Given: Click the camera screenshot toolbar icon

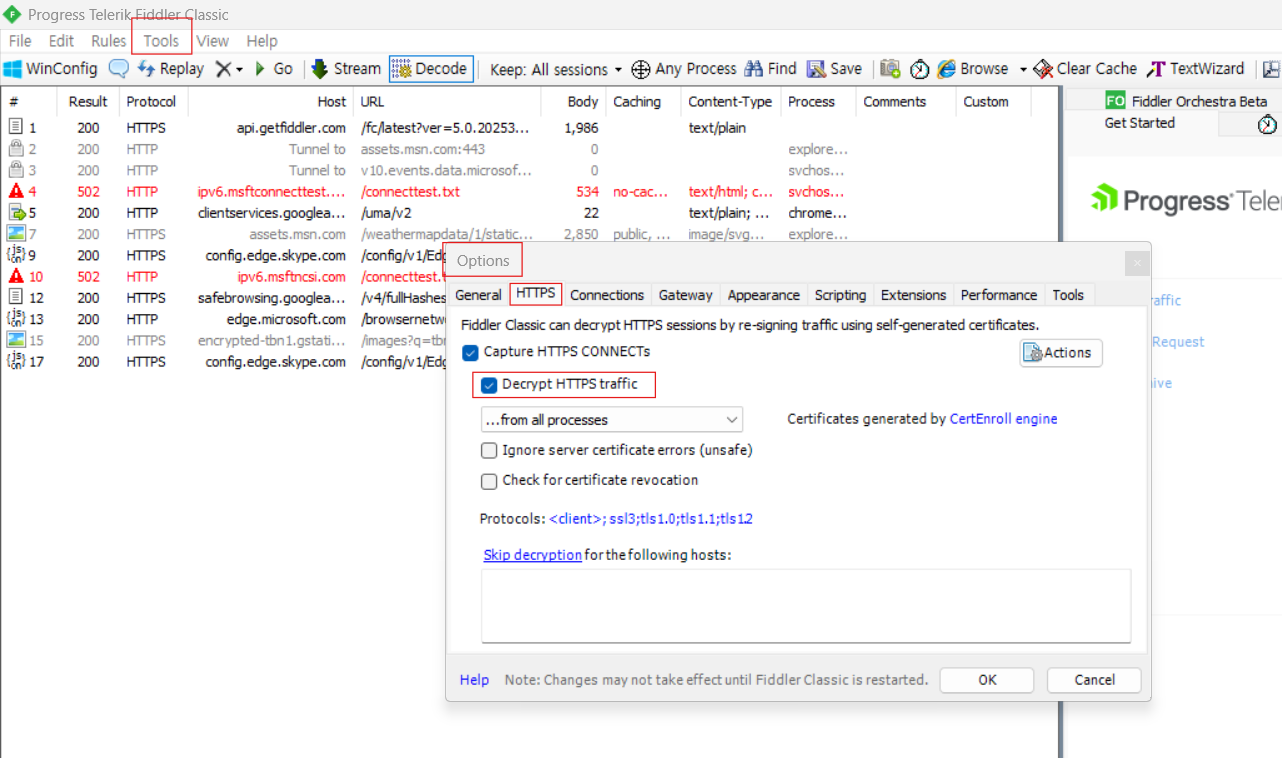Looking at the screenshot, I should pyautogui.click(x=890, y=69).
